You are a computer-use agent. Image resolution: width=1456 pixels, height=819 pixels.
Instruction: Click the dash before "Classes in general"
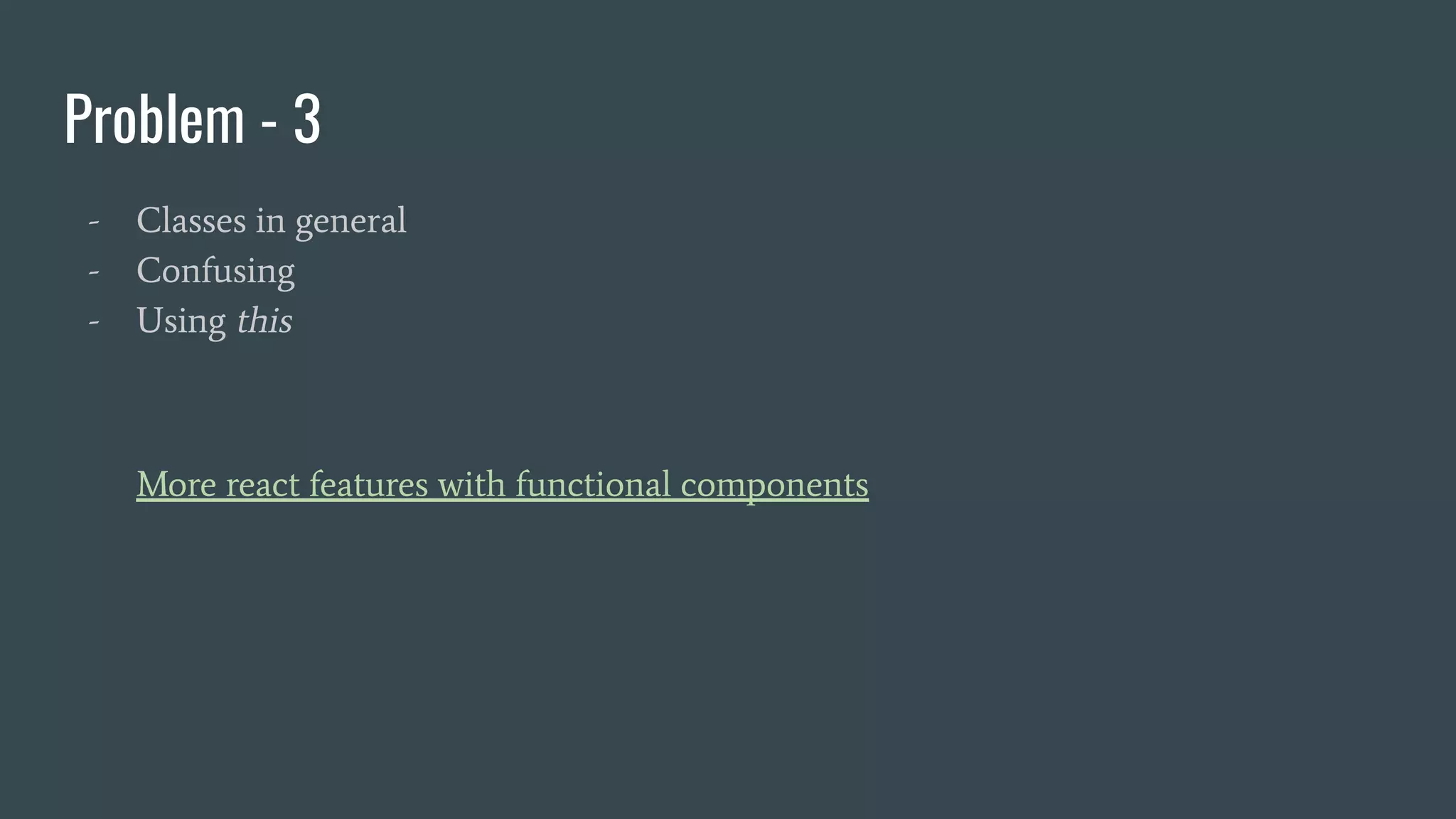[x=94, y=222]
